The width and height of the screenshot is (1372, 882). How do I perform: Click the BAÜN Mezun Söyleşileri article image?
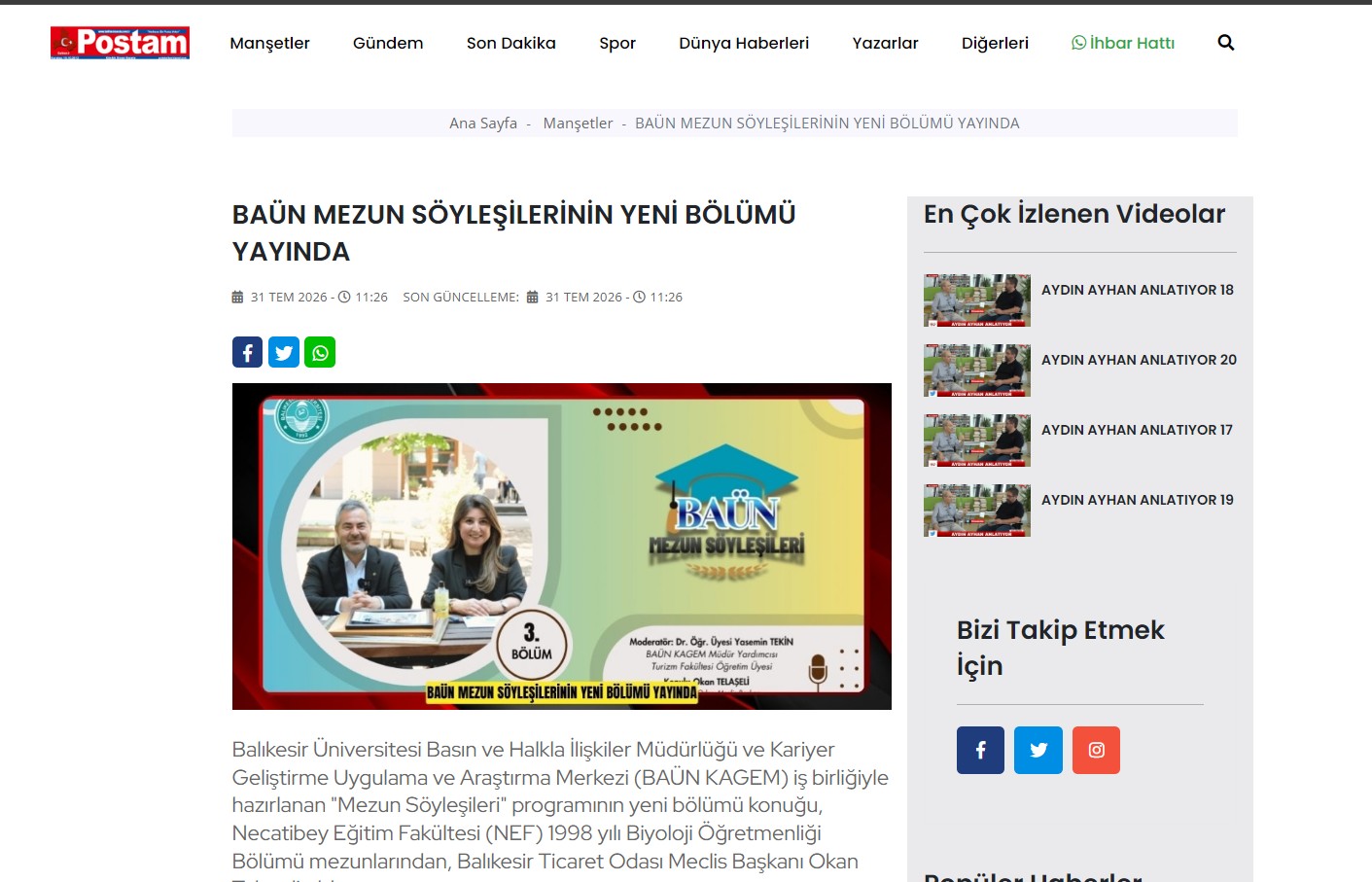(x=562, y=547)
